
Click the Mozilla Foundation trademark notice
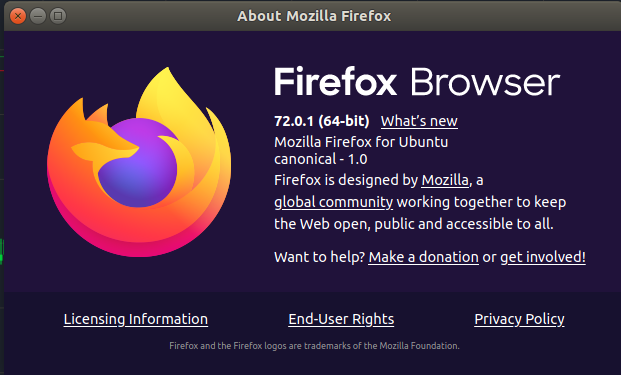click(314, 346)
